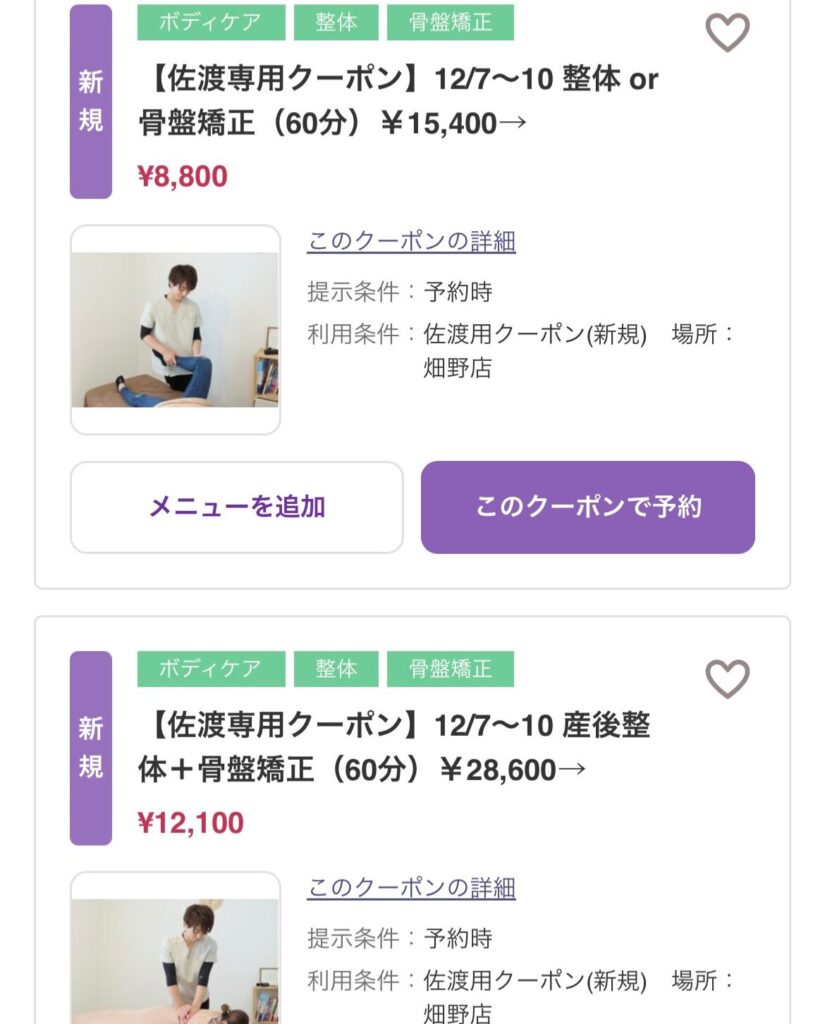Favorite the ¥12,100 coupon with heart icon
825x1024 pixels.
727,679
